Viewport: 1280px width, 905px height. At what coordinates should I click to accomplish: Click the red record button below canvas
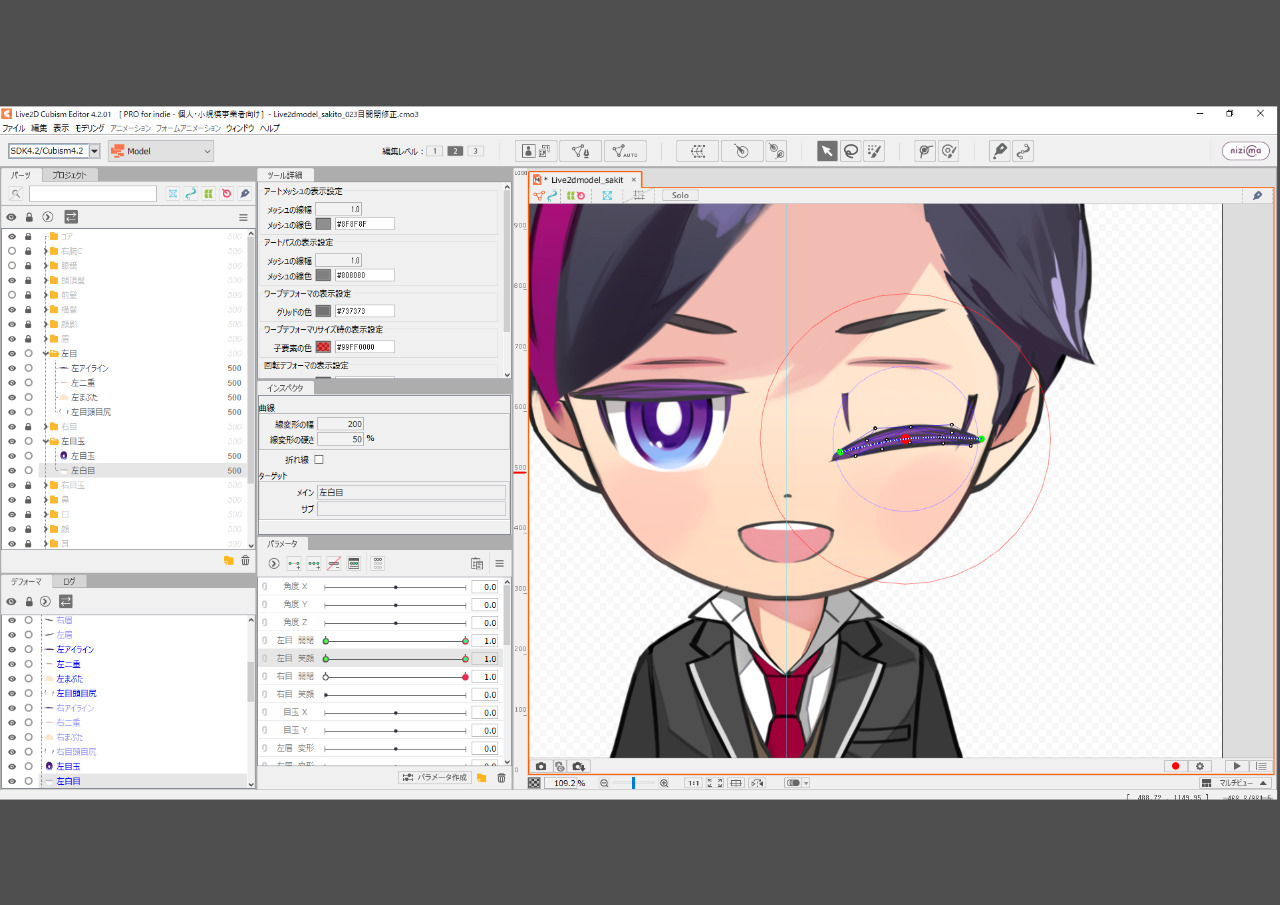click(x=1175, y=766)
